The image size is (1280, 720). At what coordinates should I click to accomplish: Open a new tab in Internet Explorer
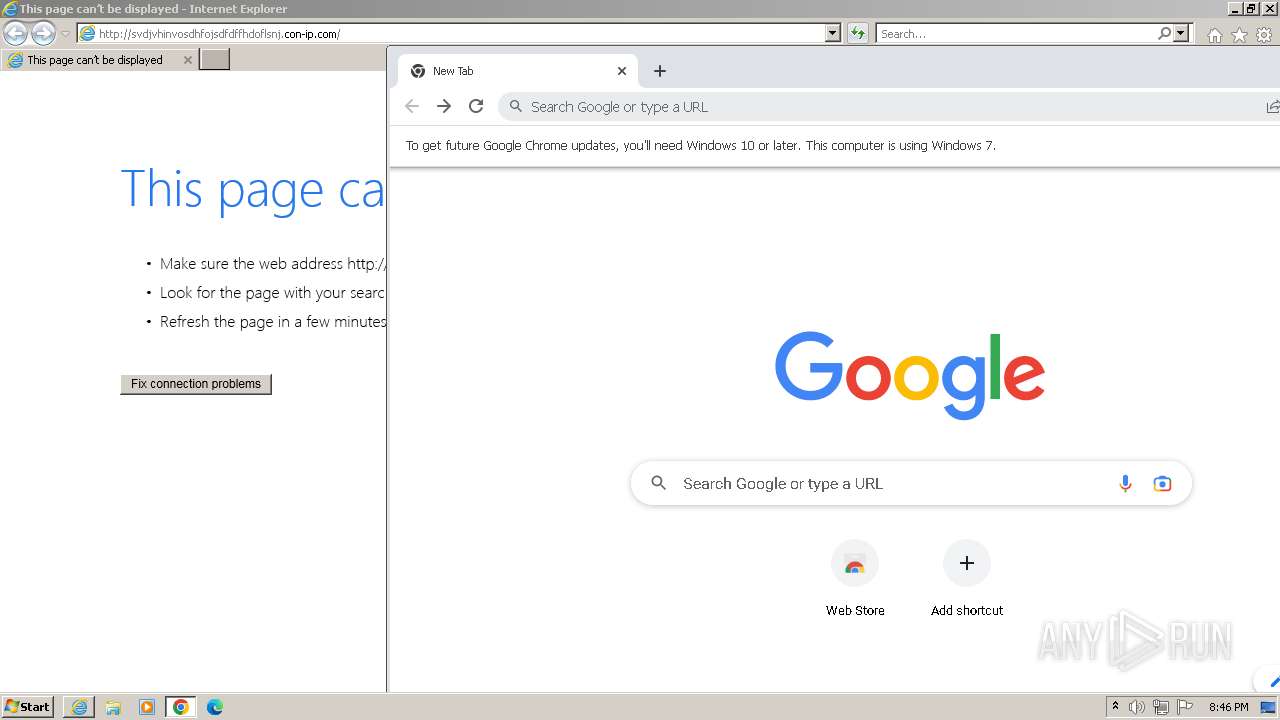215,60
